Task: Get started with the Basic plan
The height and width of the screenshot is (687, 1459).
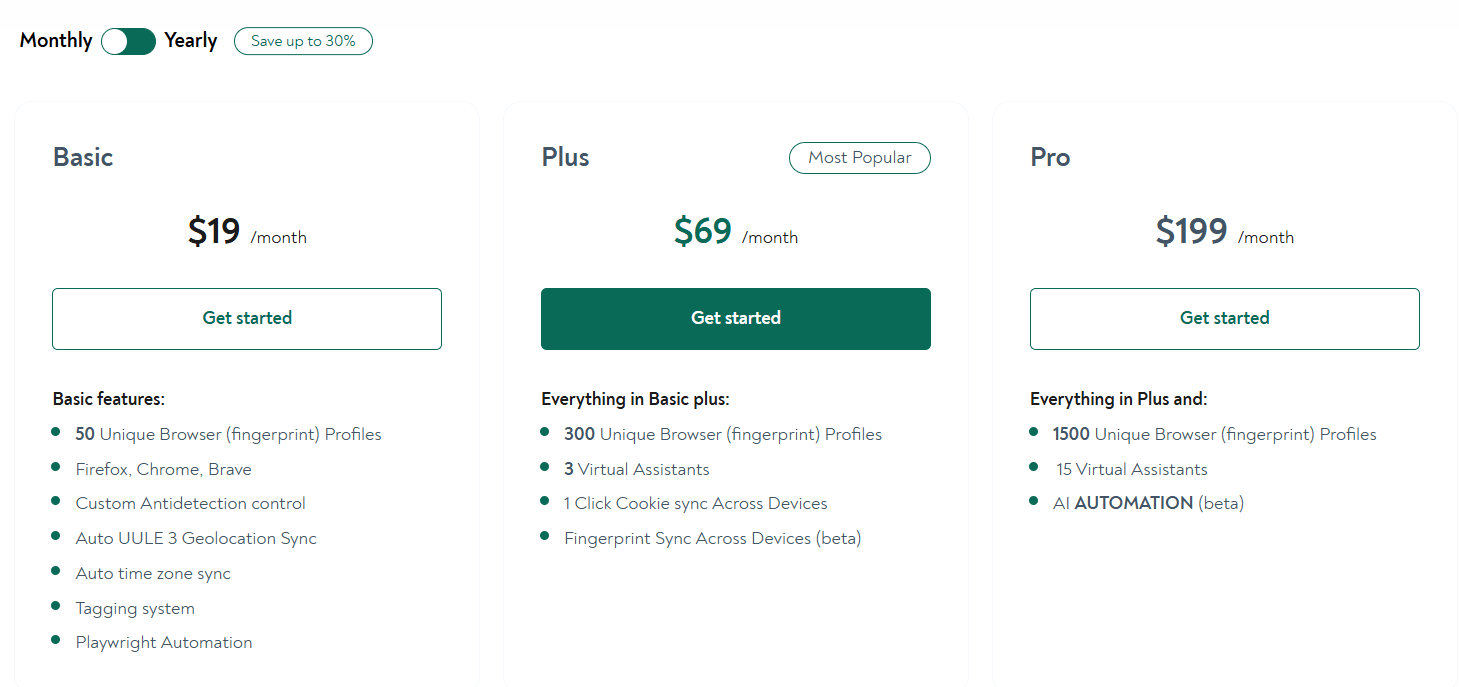Action: (247, 319)
